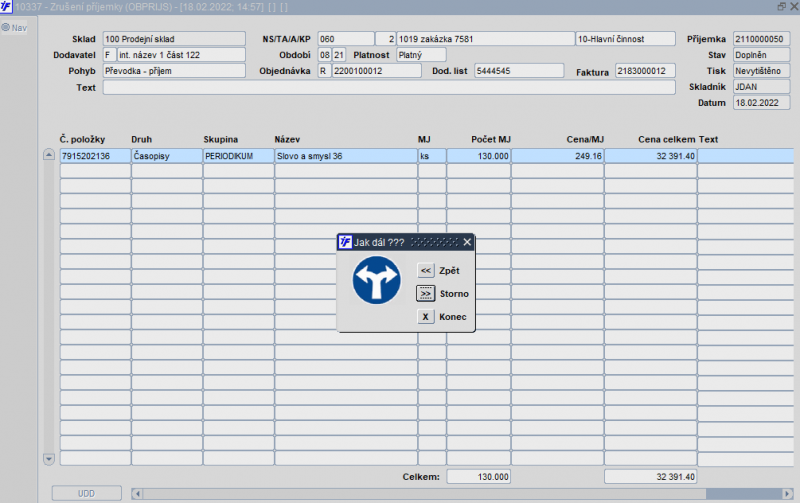Click the Dod. list field 5444545
The width and height of the screenshot is (800, 503).
click(x=519, y=71)
